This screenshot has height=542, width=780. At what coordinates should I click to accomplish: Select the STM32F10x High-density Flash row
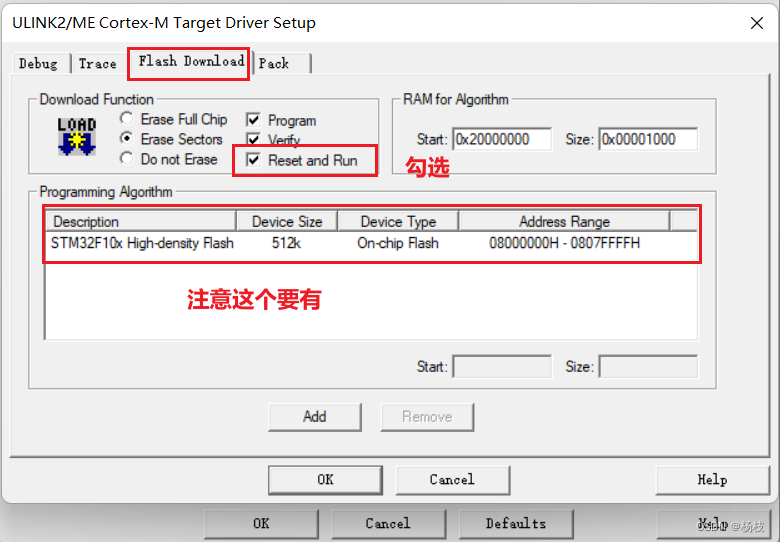point(372,243)
